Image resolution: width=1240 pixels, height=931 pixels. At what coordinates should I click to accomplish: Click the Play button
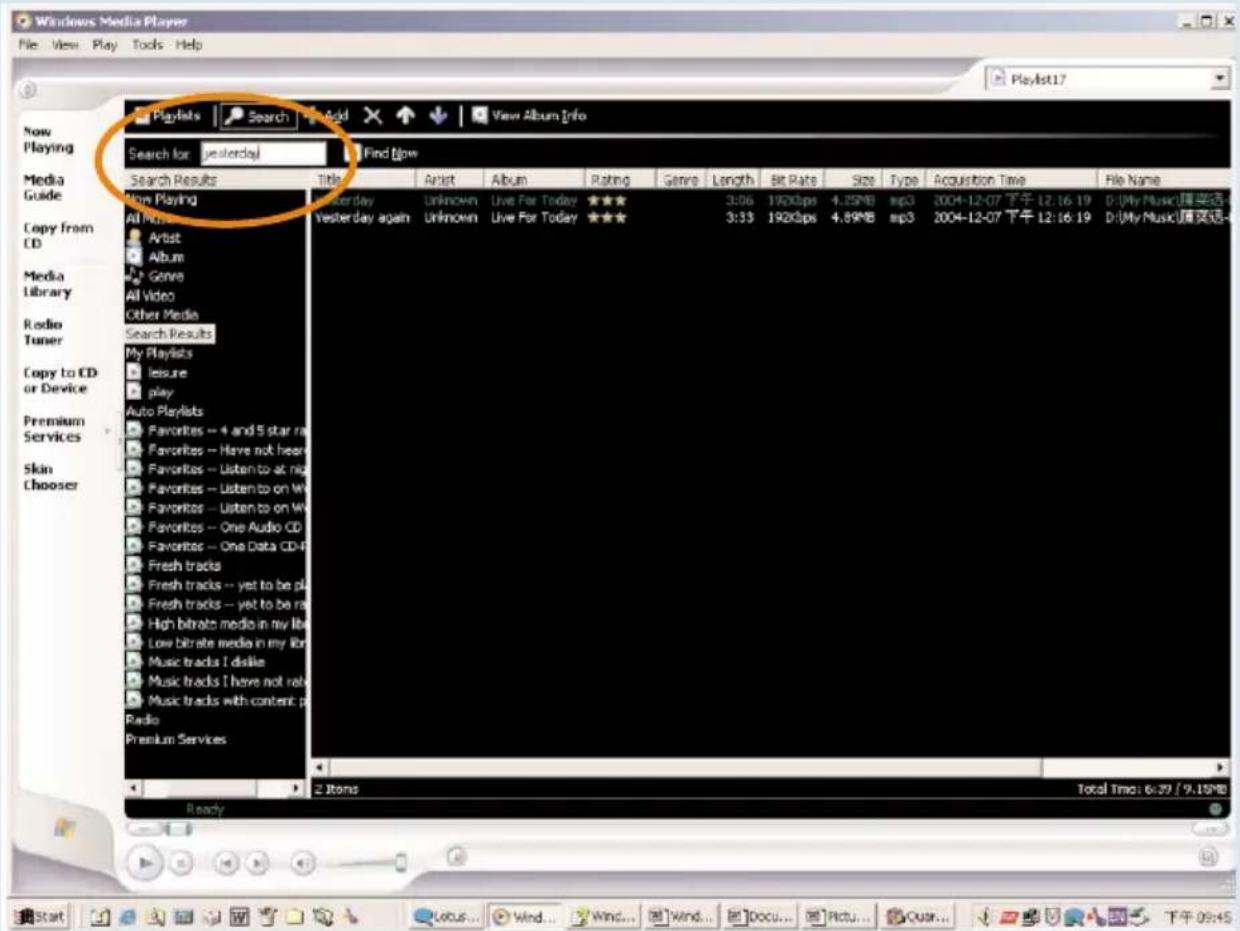(x=145, y=860)
